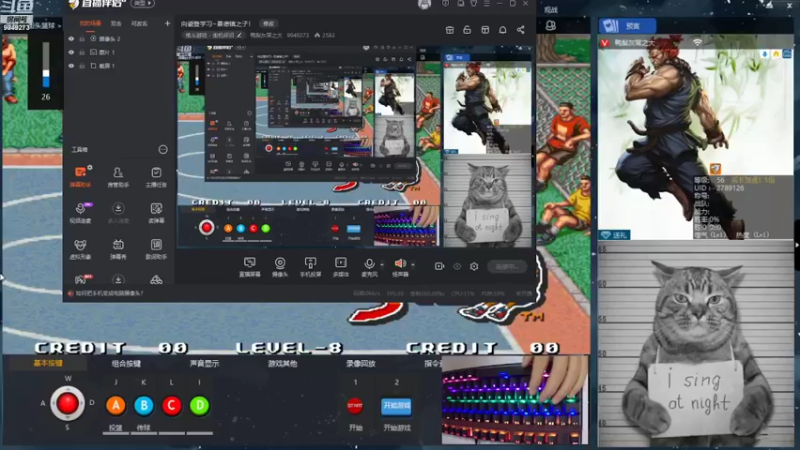Screen dimensions: 800x450
Task: Click the bell notification icon above the preview
Action: [503, 30]
